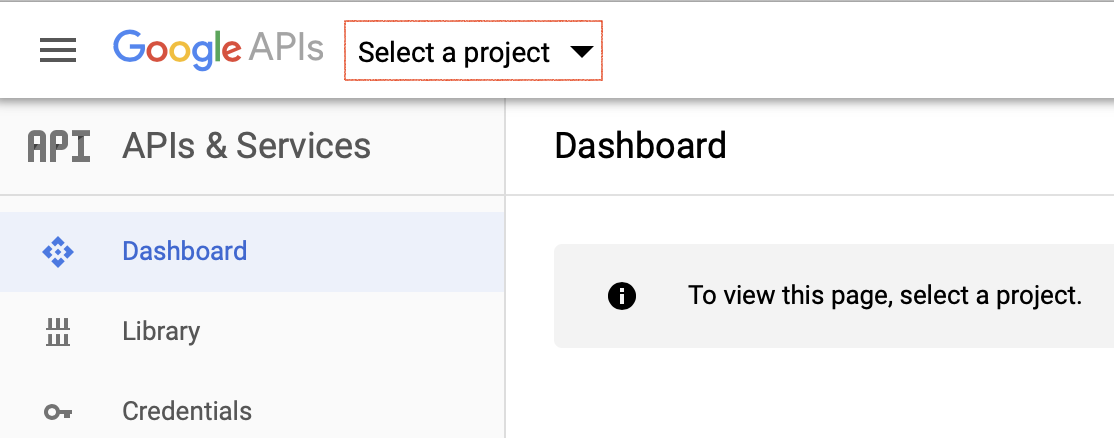Click the Credentials key icon

coord(58,412)
